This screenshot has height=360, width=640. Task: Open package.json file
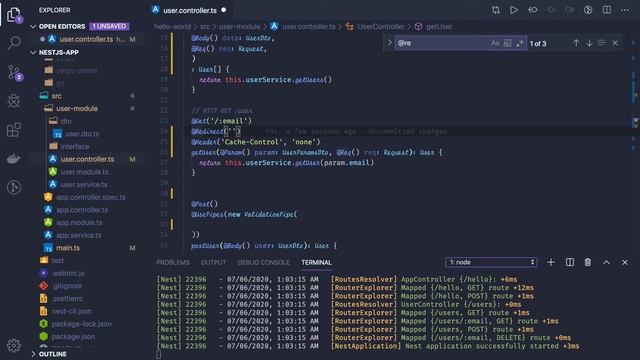[73, 336]
